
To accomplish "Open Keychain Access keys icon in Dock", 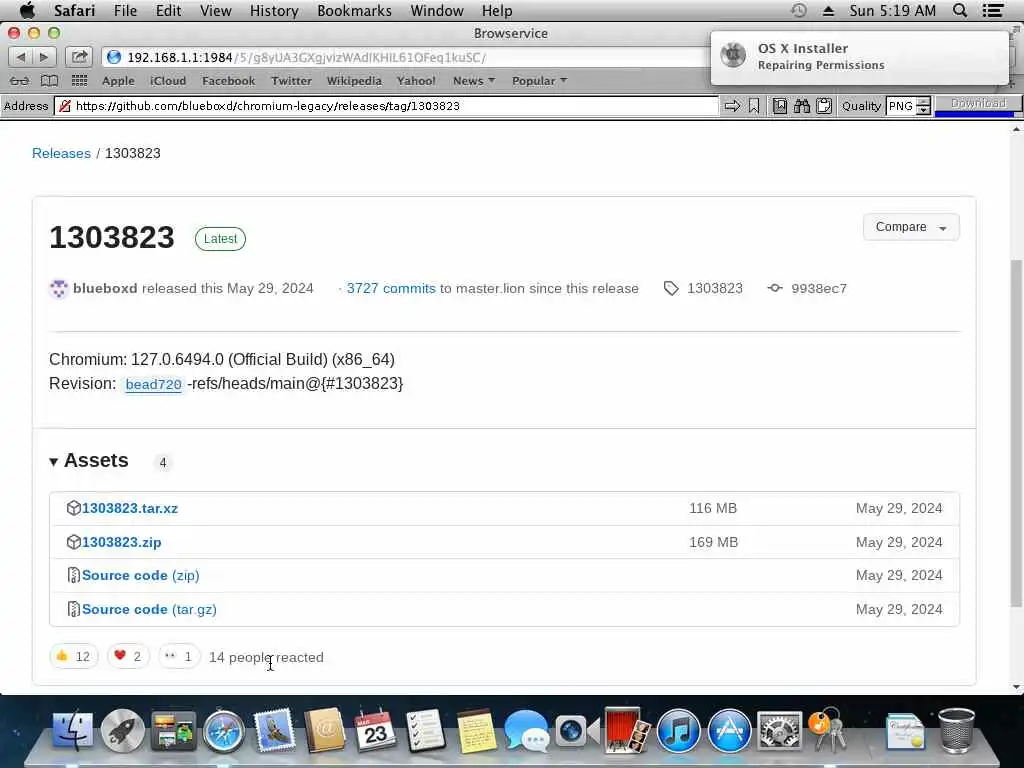I will (x=829, y=729).
